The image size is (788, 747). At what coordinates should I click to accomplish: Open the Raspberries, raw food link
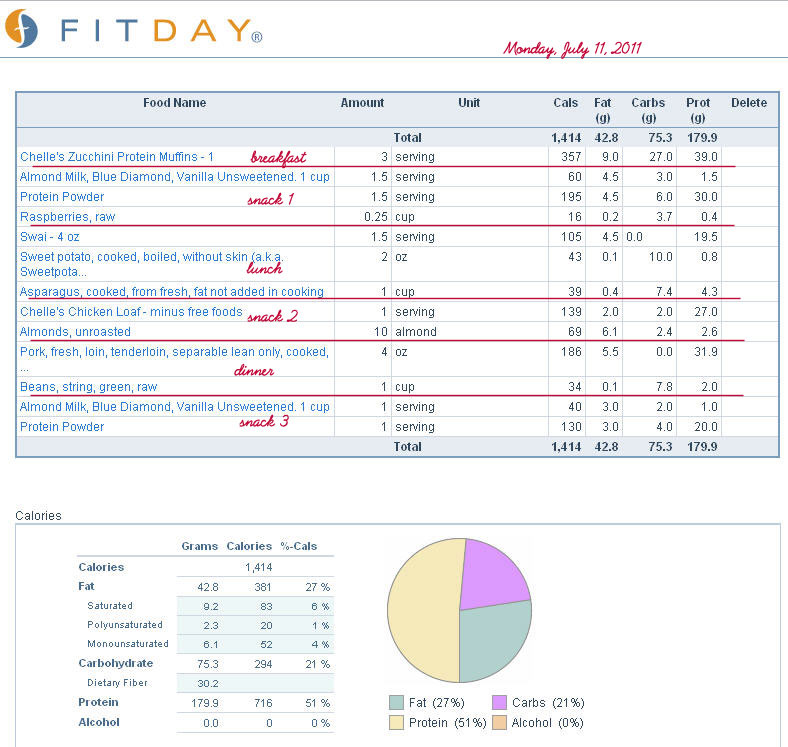(x=67, y=217)
